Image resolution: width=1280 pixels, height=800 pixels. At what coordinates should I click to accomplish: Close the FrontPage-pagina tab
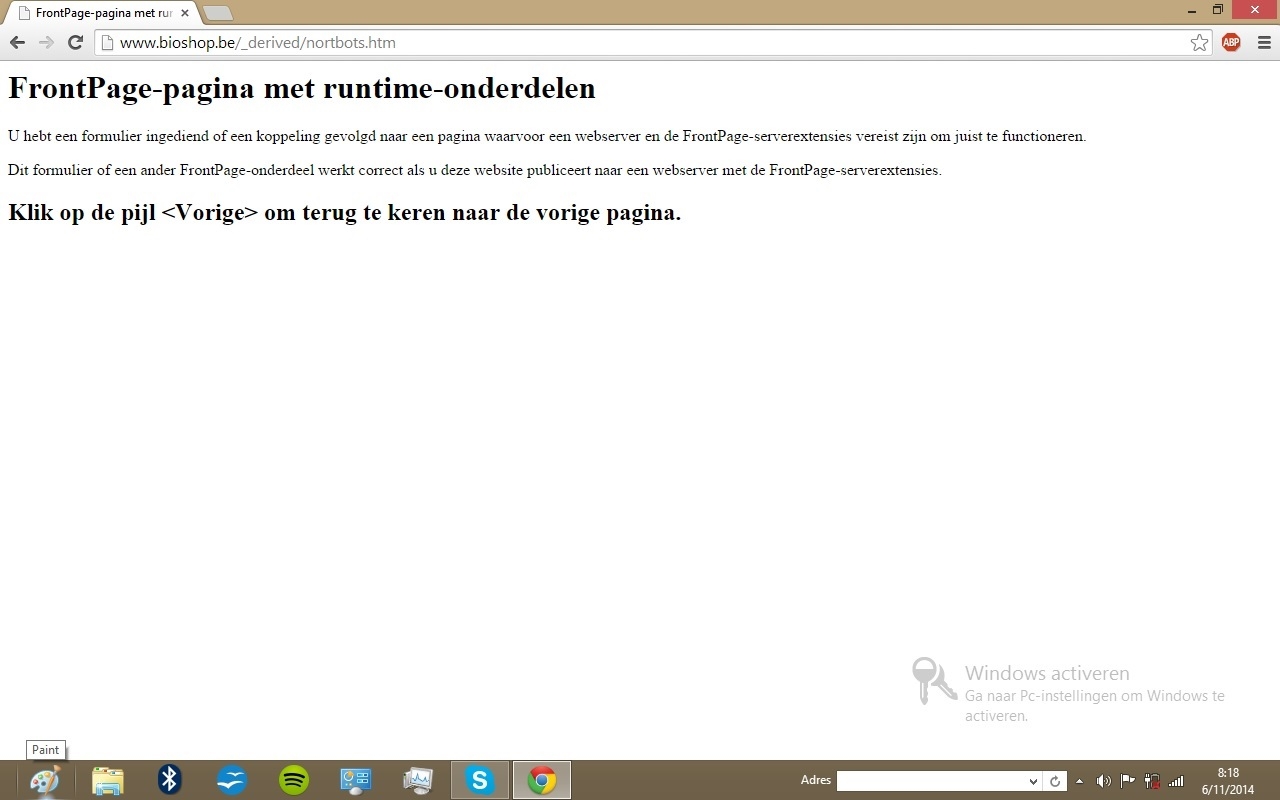click(x=185, y=13)
